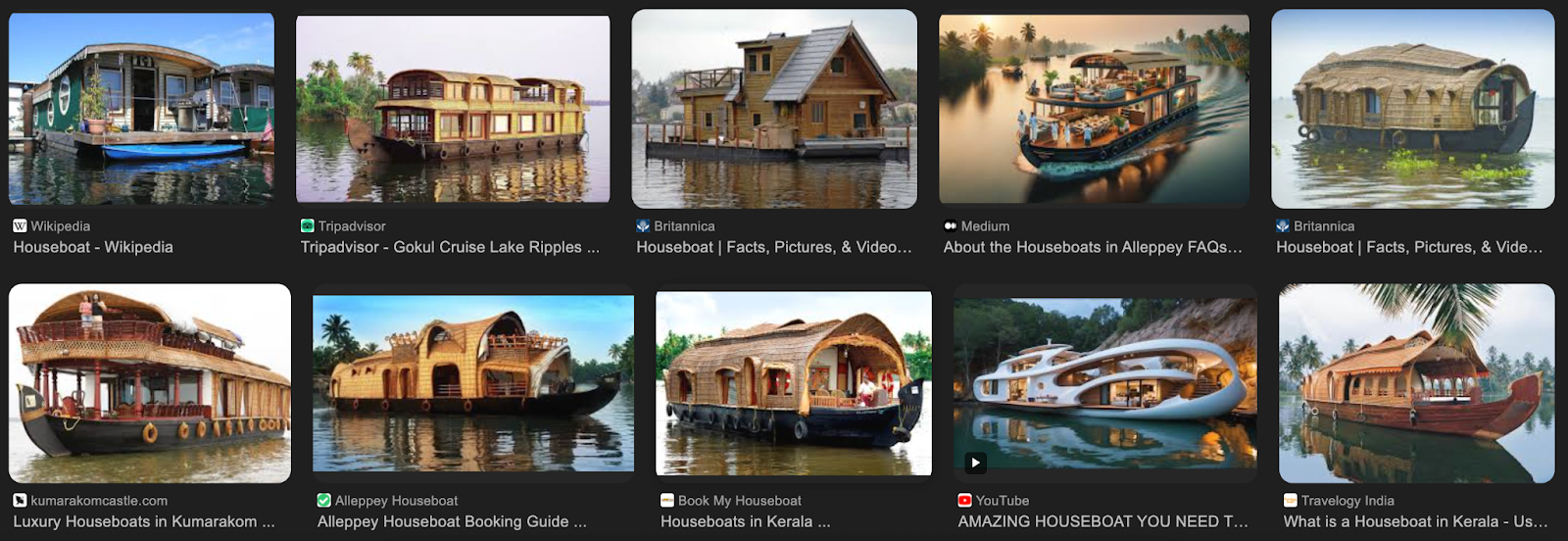This screenshot has height=541, width=1568.
Task: Play the YouTube houseboat video badge
Action: coord(975,463)
